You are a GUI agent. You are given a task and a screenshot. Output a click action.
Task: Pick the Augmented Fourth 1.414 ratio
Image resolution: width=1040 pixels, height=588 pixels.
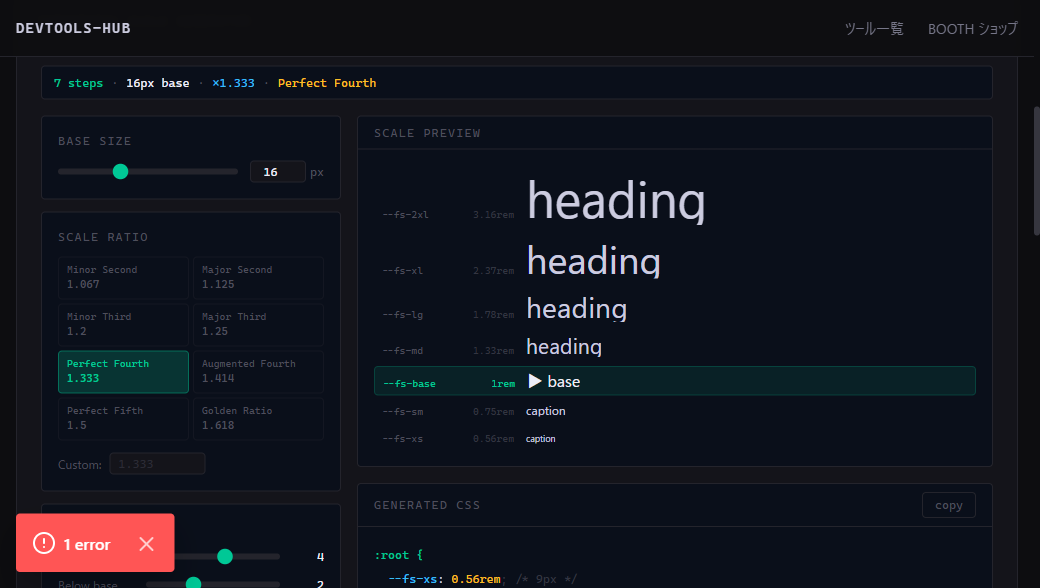[258, 371]
